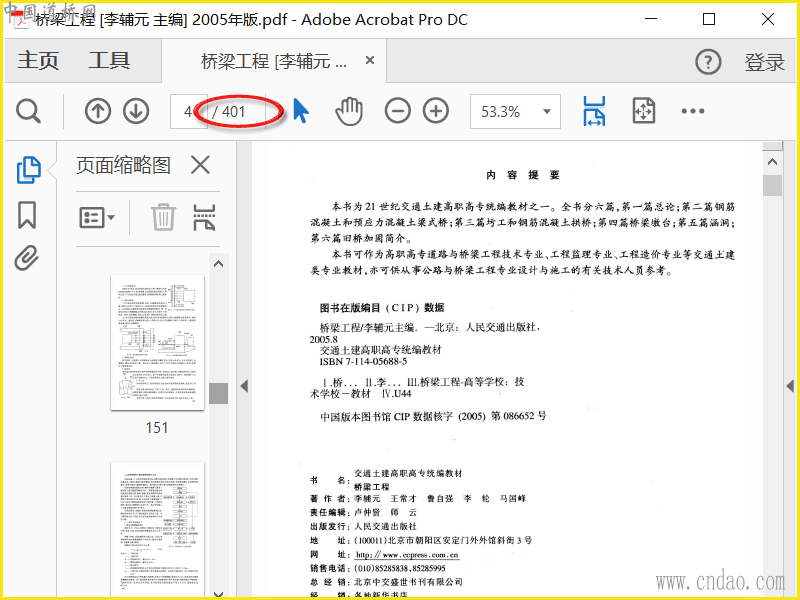Open the more tools ellipsis menu

click(693, 111)
